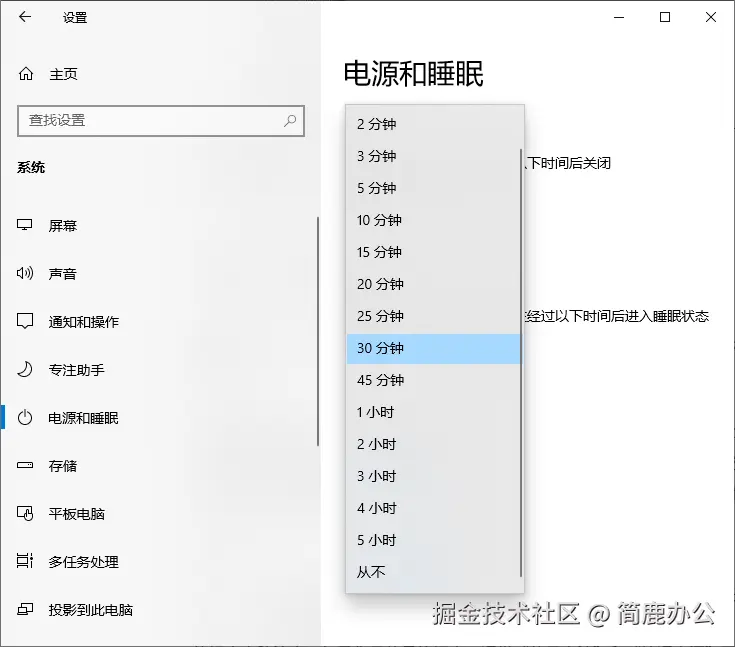Image resolution: width=735 pixels, height=647 pixels.
Task: Choose 45 分钟 option
Action: [434, 380]
